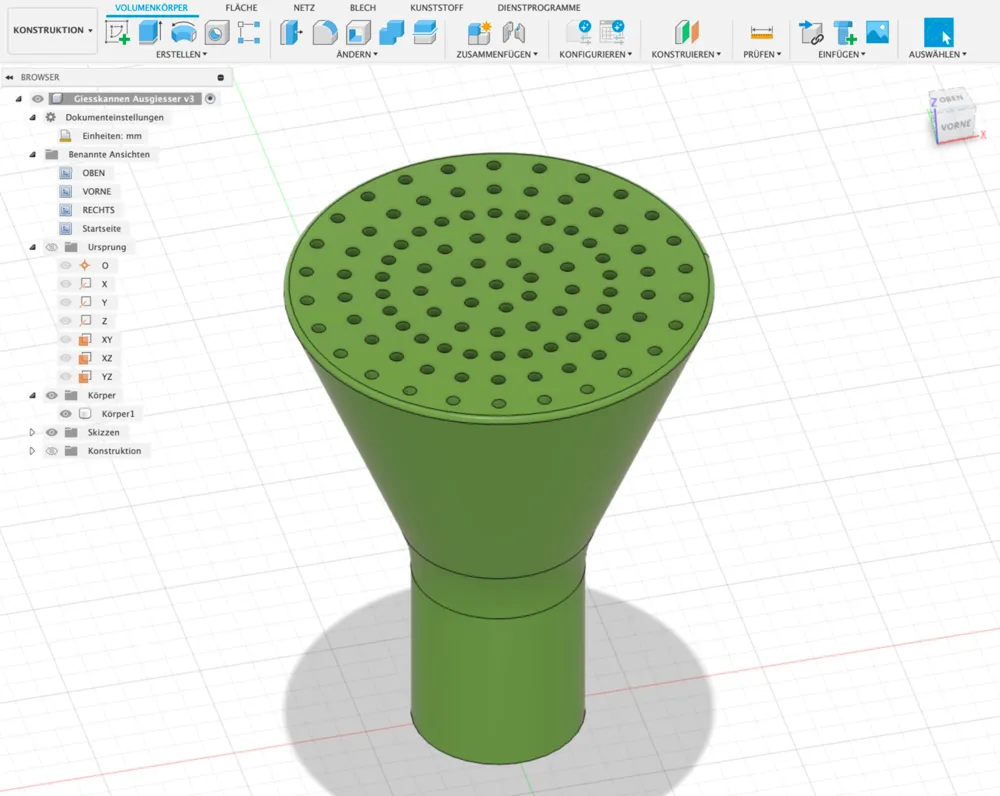
Task: Select the Startseite named view
Action: (101, 228)
